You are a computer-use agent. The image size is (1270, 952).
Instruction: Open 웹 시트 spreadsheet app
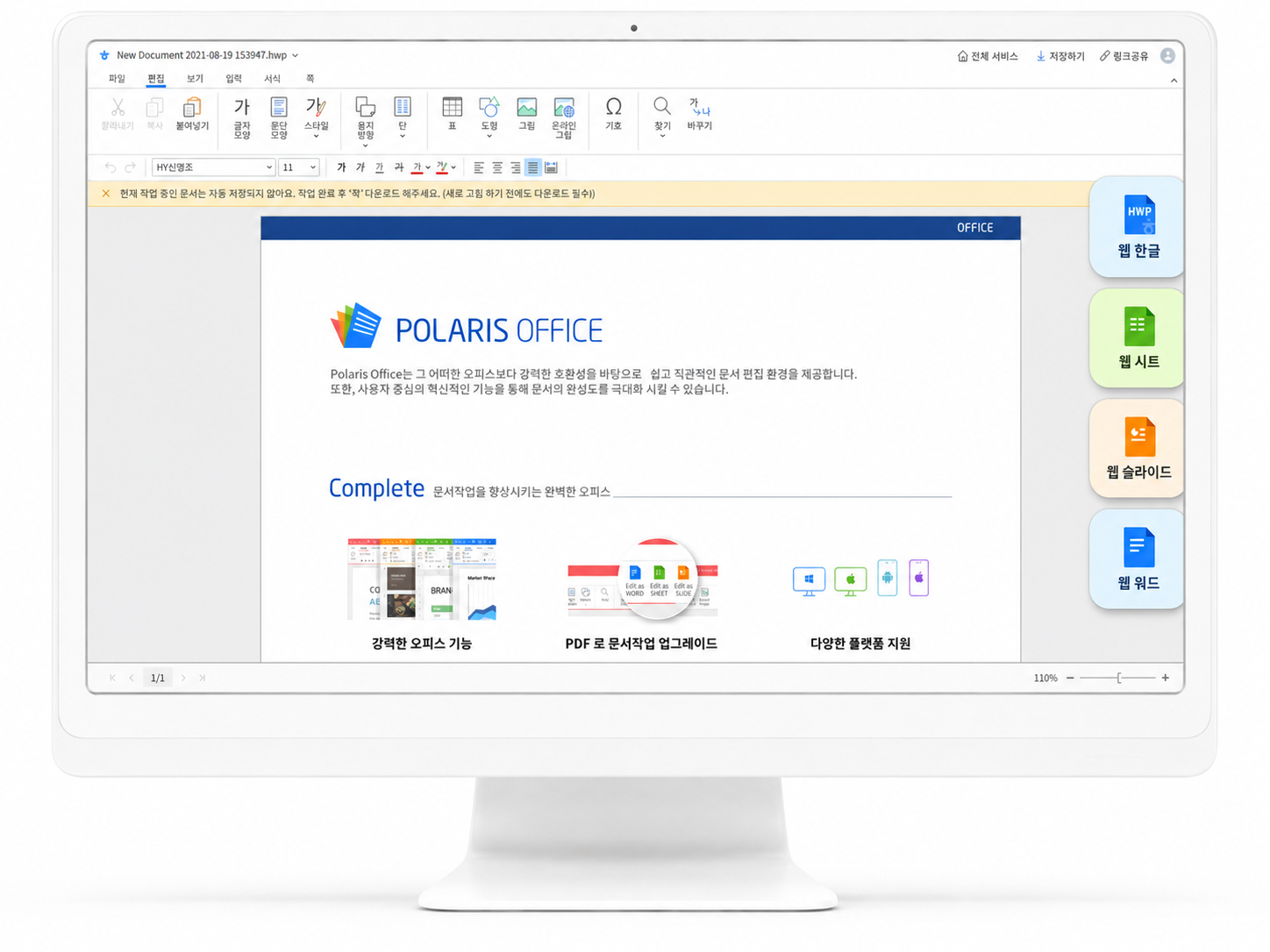pyautogui.click(x=1138, y=338)
